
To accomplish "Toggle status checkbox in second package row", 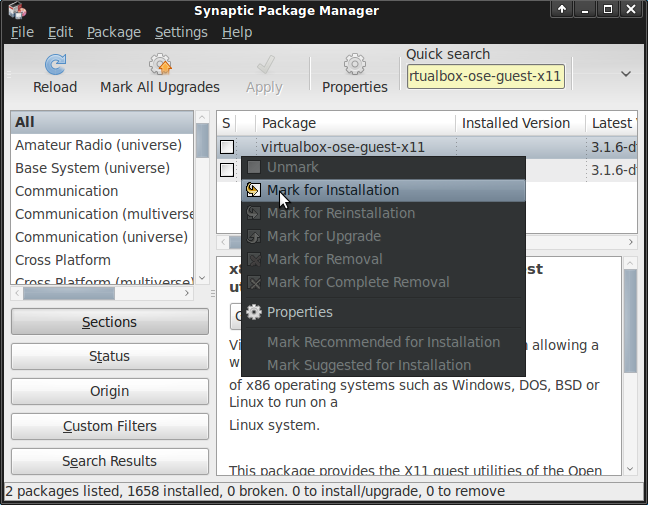I will [x=227, y=170].
